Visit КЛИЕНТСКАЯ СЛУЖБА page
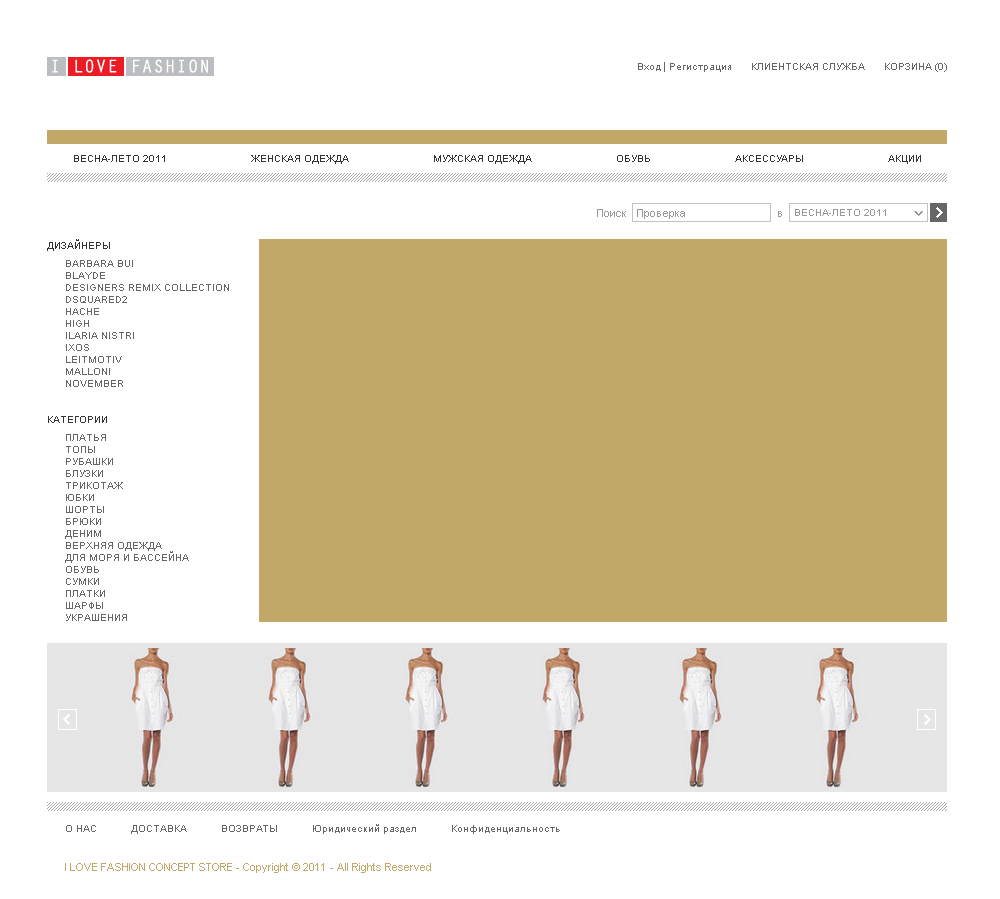 click(x=807, y=67)
